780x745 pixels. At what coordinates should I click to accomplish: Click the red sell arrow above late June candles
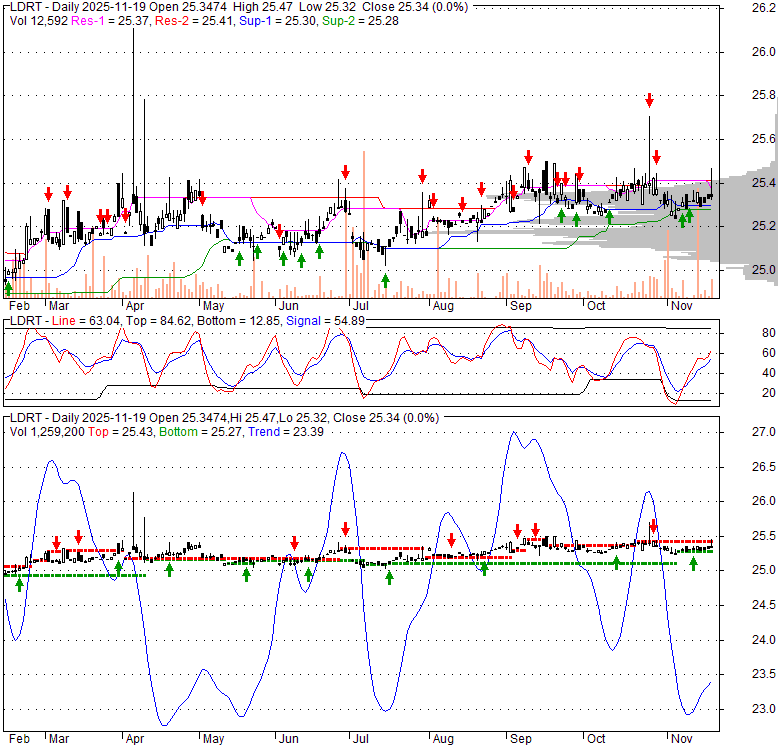(x=344, y=171)
